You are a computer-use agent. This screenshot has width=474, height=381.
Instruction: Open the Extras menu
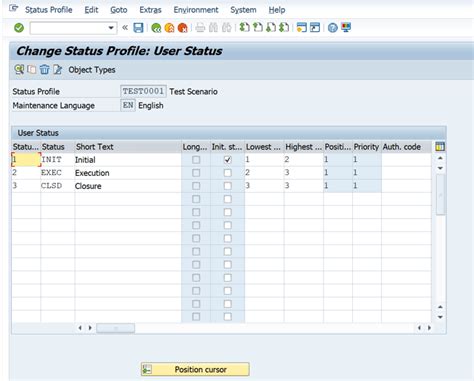[150, 10]
